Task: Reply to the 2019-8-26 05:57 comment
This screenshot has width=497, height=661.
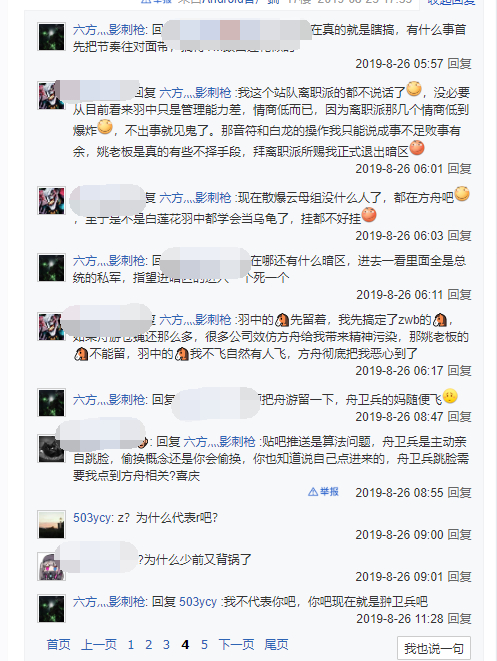Action: click(459, 64)
